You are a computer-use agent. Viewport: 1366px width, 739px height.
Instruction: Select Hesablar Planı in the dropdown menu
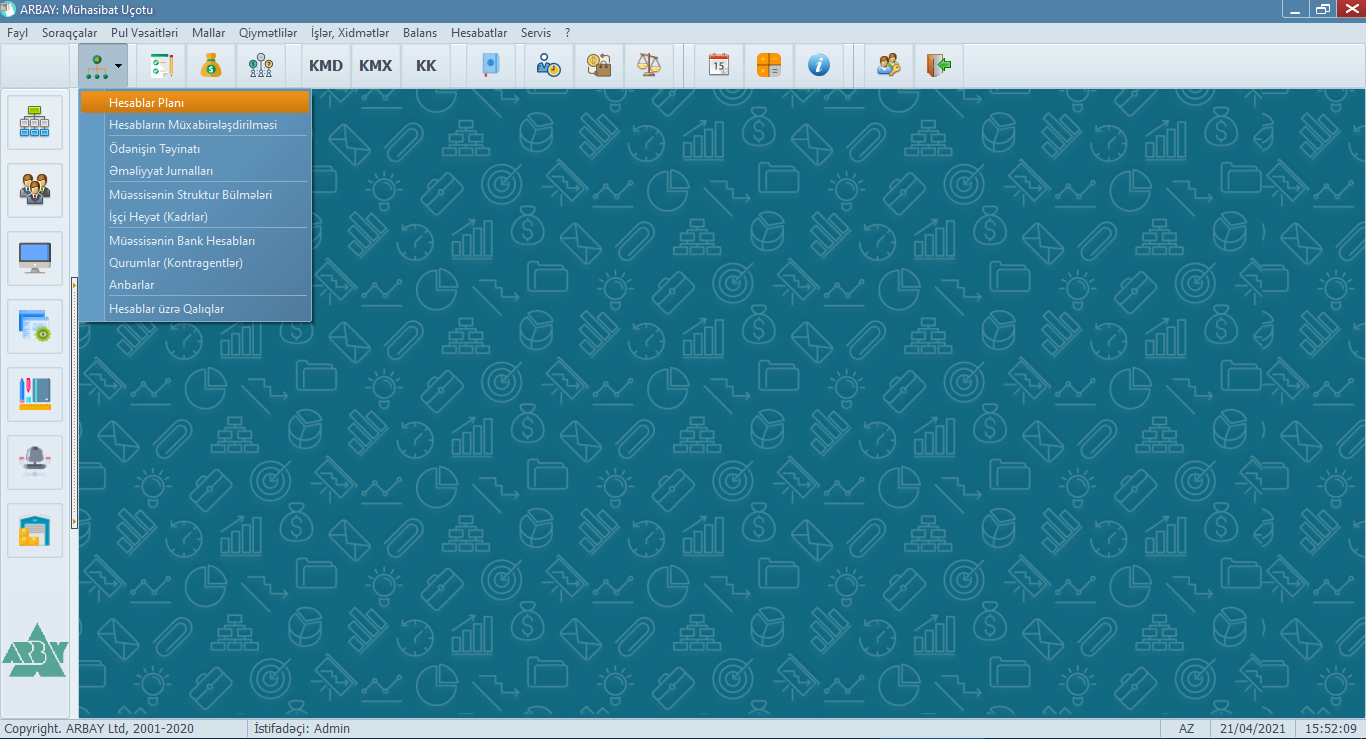[195, 103]
